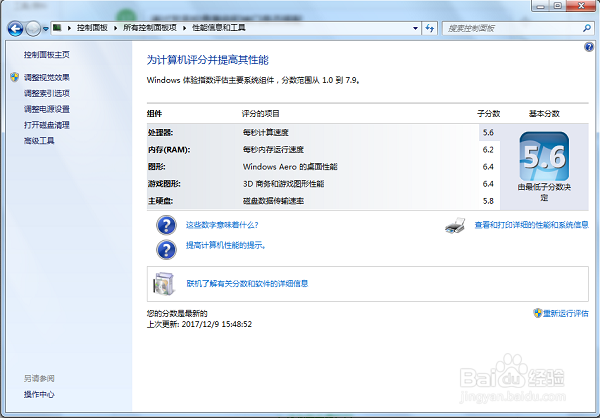Click the 5.6 base score badge
This screenshot has width=600, height=418.
click(544, 156)
